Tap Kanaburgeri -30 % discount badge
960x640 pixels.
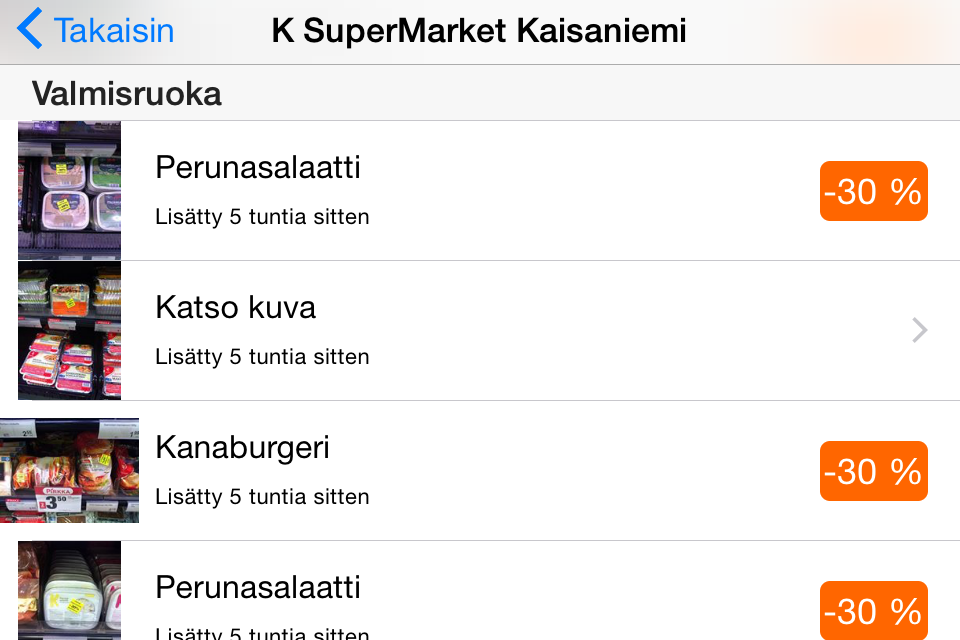pyautogui.click(x=874, y=471)
